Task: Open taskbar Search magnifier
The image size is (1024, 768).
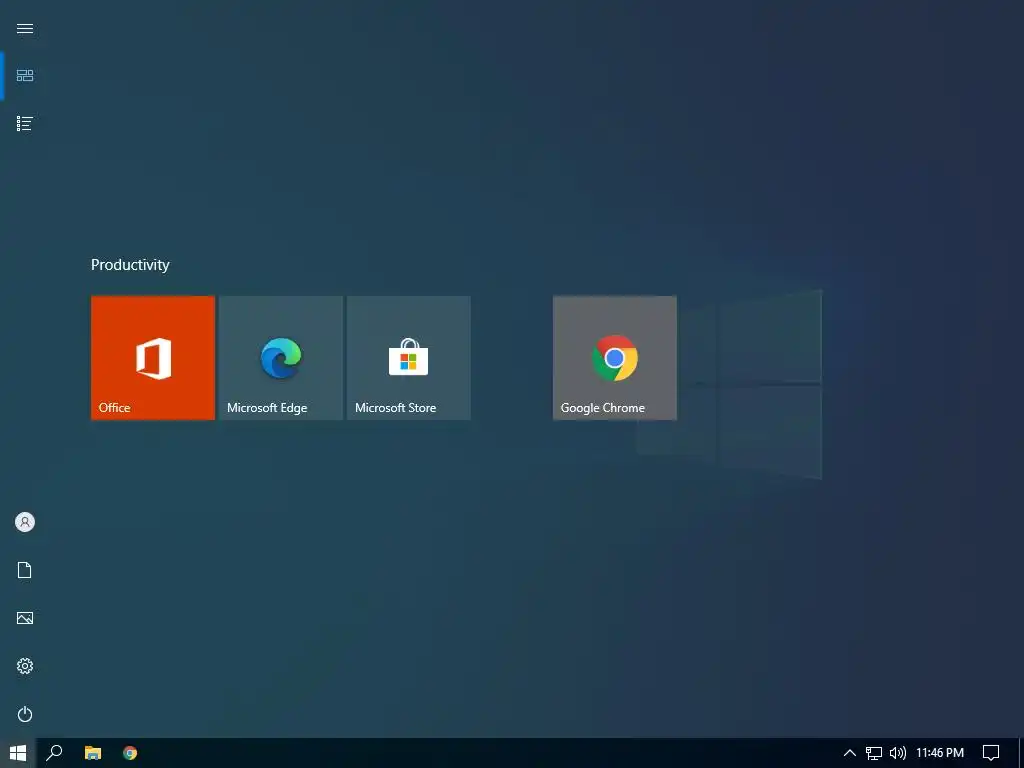Action: pyautogui.click(x=54, y=753)
